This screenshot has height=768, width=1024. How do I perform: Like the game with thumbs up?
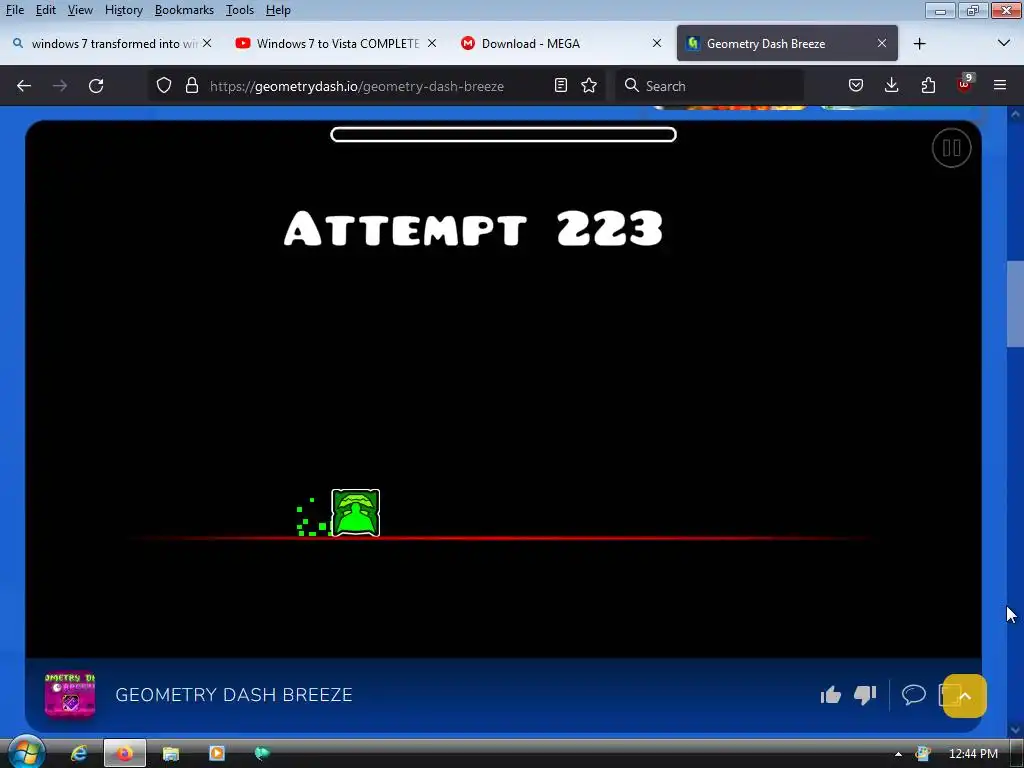(831, 695)
